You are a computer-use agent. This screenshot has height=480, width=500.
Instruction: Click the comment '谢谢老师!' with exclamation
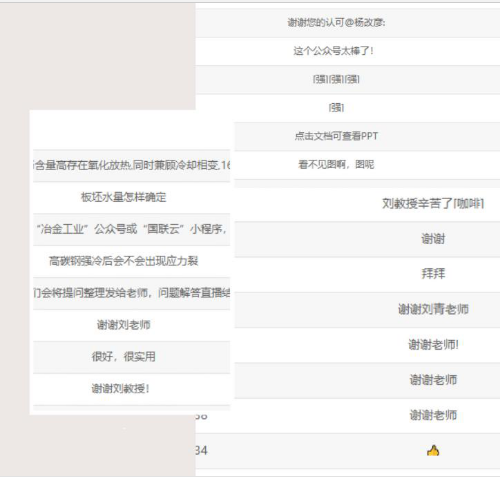433,345
